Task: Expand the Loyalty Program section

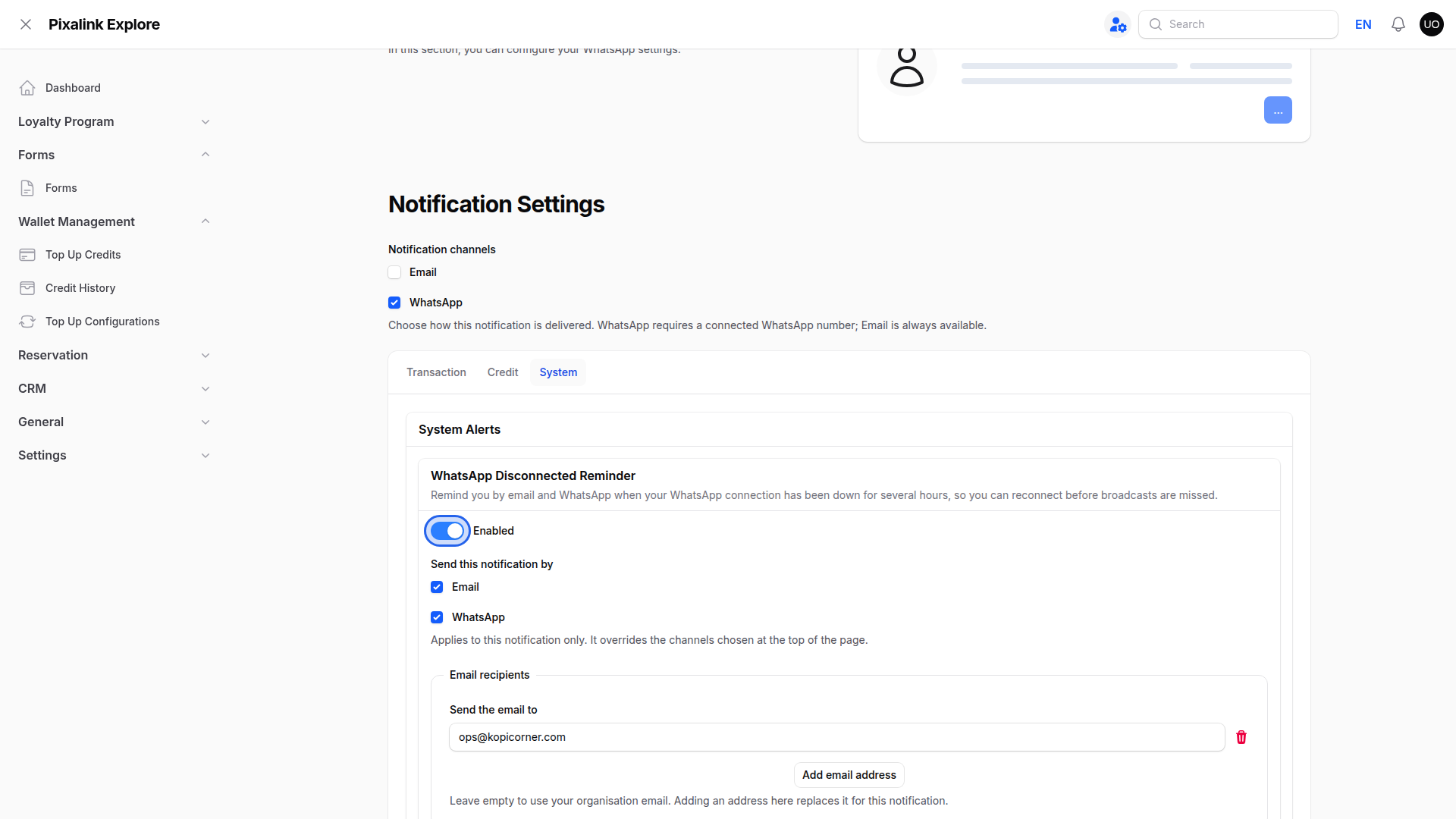Action: pos(114,121)
